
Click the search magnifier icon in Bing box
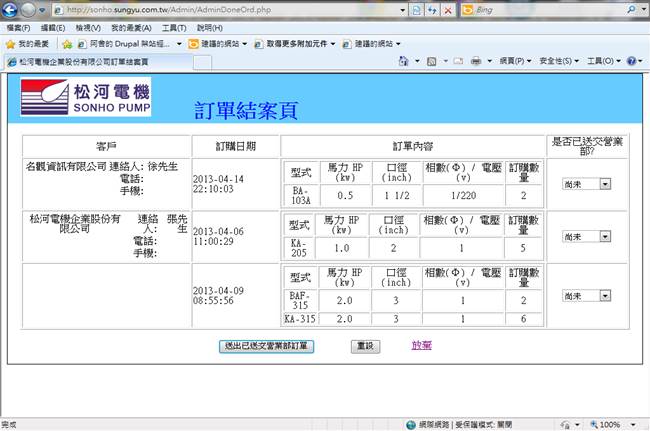click(631, 9)
